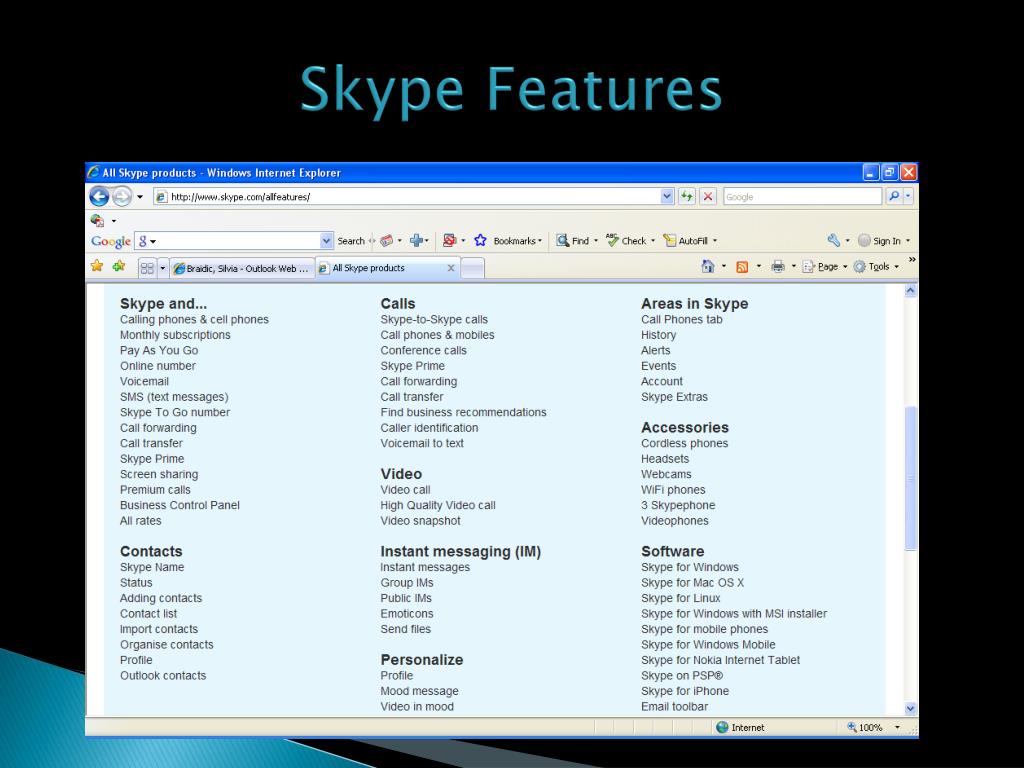Open the Voicemail to text link
Viewport: 1024px width, 768px height.
[x=422, y=443]
